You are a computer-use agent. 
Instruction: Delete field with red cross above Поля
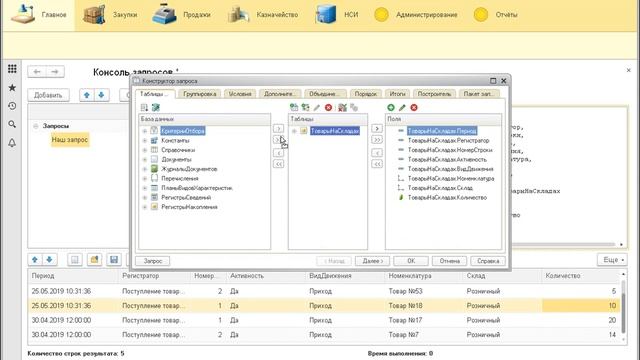pyautogui.click(x=414, y=107)
